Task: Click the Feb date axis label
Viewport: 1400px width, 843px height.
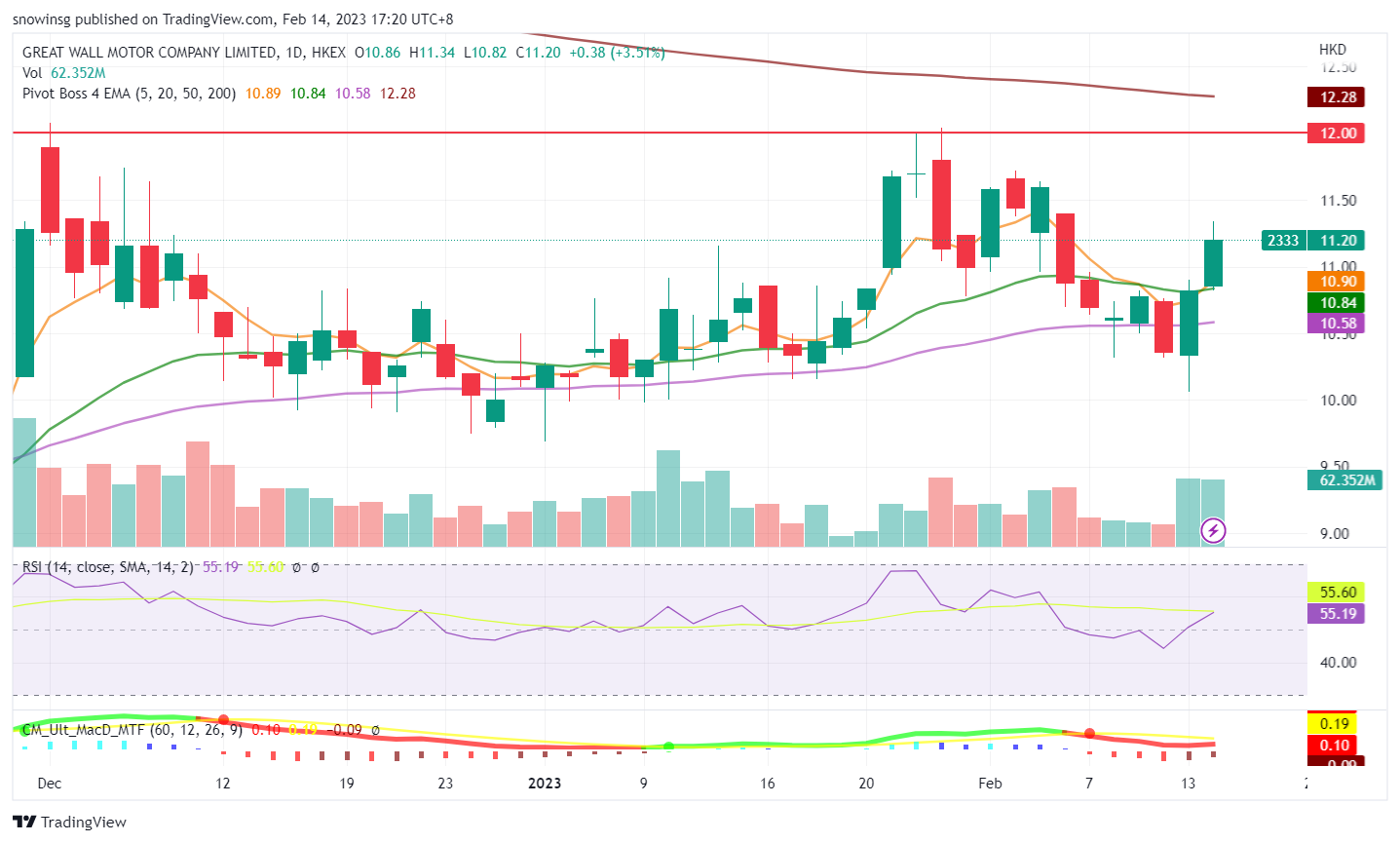Action: tap(990, 783)
